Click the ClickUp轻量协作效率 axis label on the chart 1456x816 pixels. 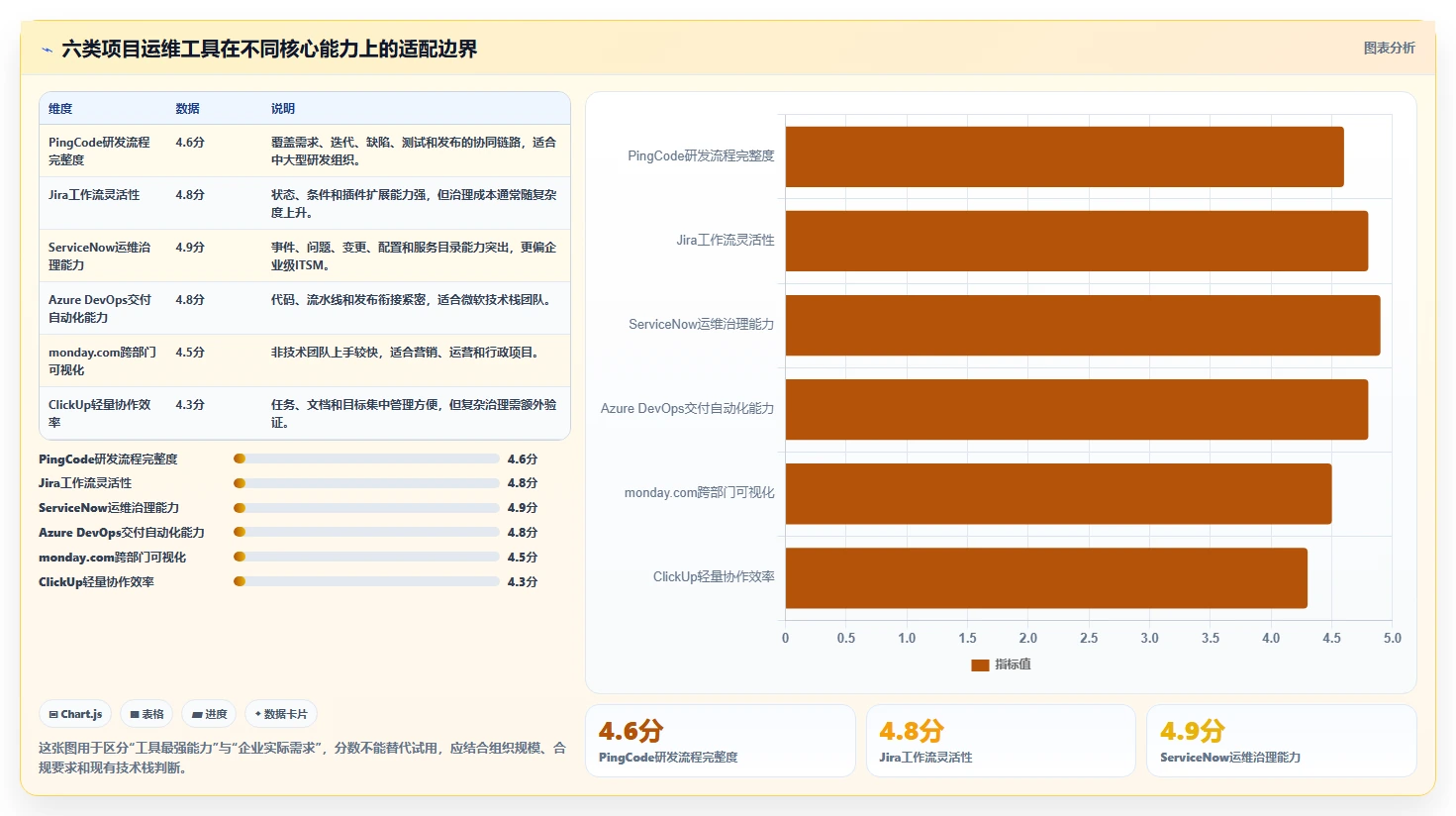[x=714, y=576]
